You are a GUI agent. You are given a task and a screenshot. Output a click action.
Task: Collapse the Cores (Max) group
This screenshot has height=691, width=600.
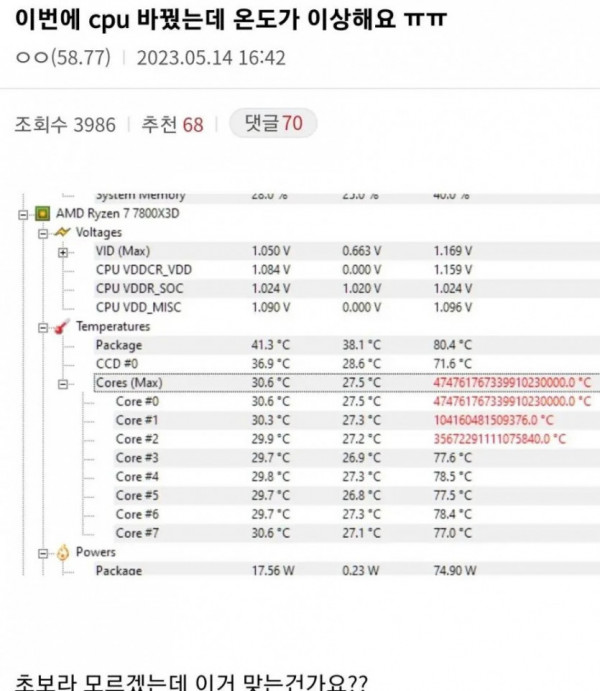(x=63, y=384)
